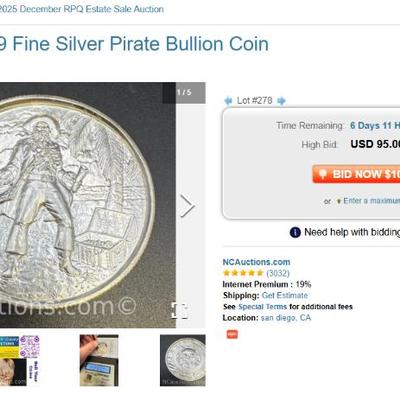Screen dimensions: 400x400
Task: Select the hand testing coin thumbnail
Action: (99, 360)
